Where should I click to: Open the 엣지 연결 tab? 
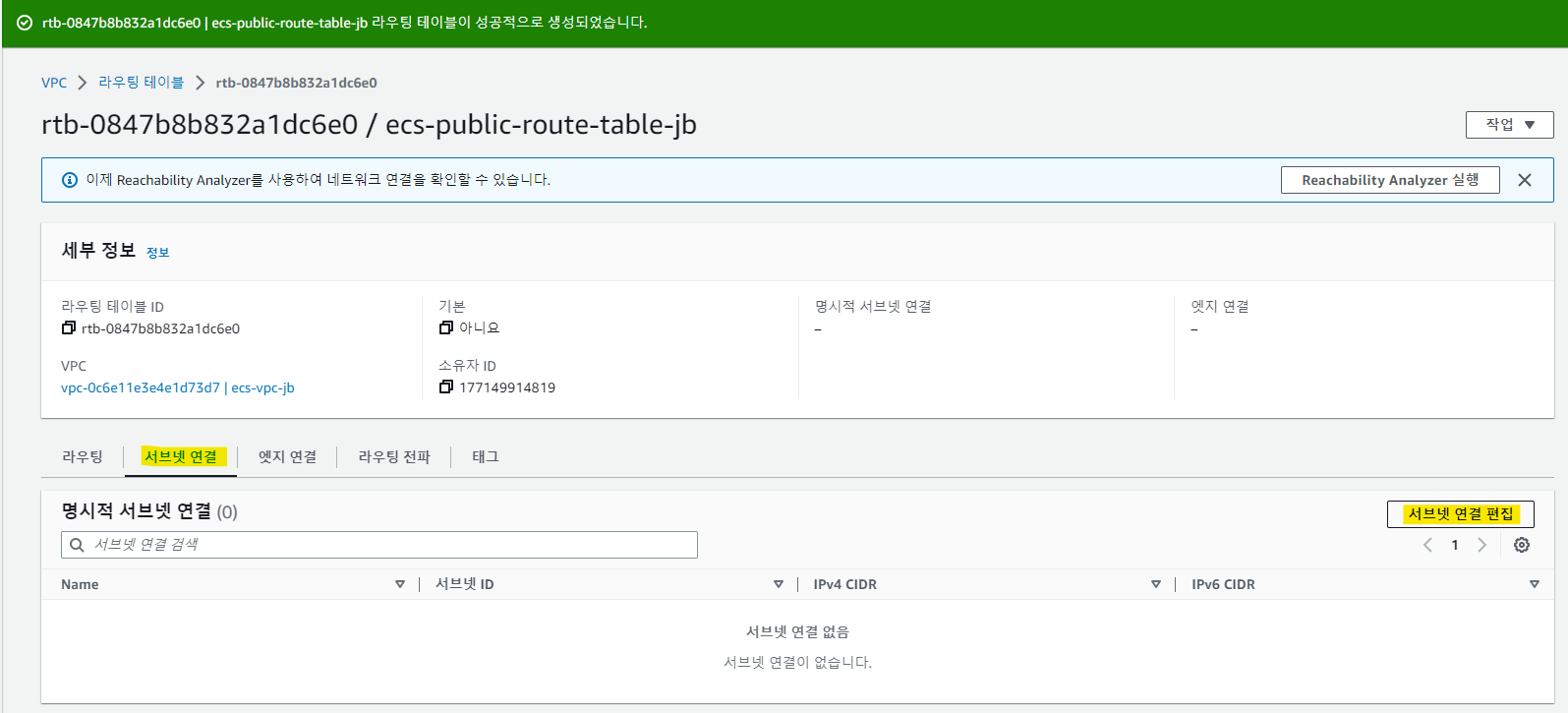pyautogui.click(x=287, y=457)
